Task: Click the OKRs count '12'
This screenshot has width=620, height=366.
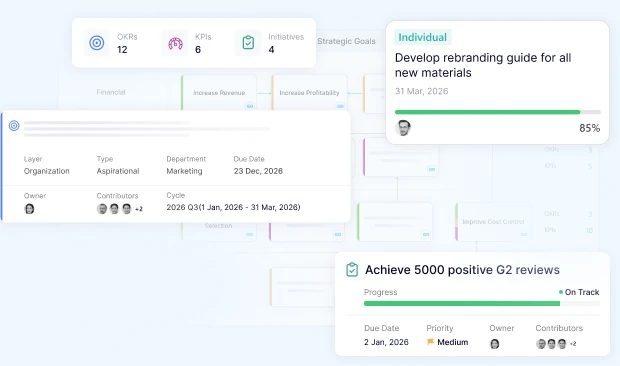Action: [x=122, y=49]
